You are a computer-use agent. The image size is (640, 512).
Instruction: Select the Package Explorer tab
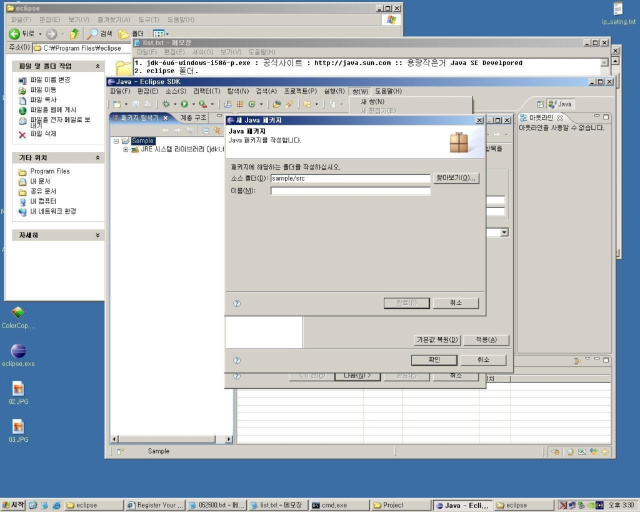tap(141, 118)
